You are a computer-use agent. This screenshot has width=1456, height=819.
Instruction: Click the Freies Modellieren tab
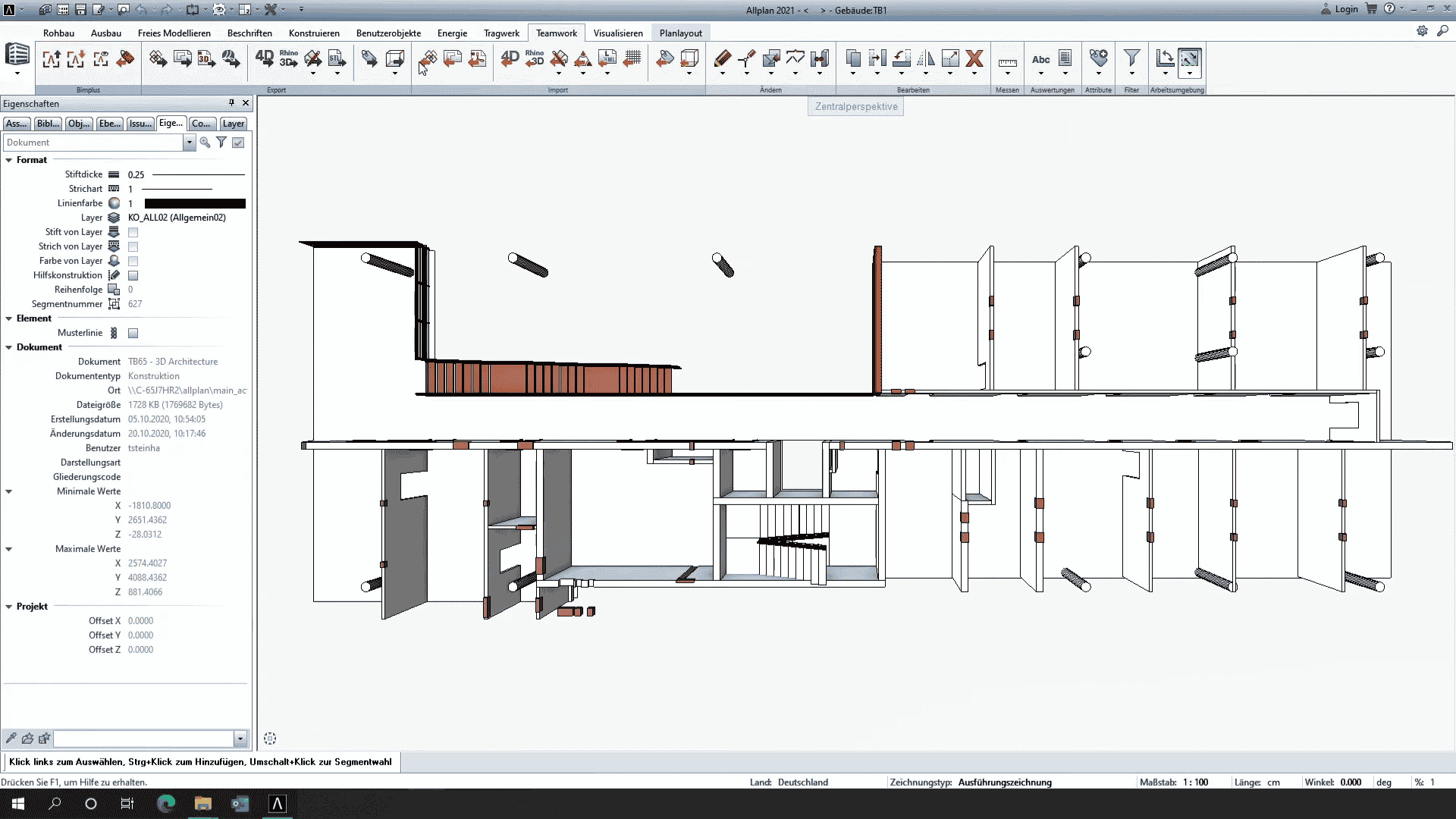(x=174, y=33)
